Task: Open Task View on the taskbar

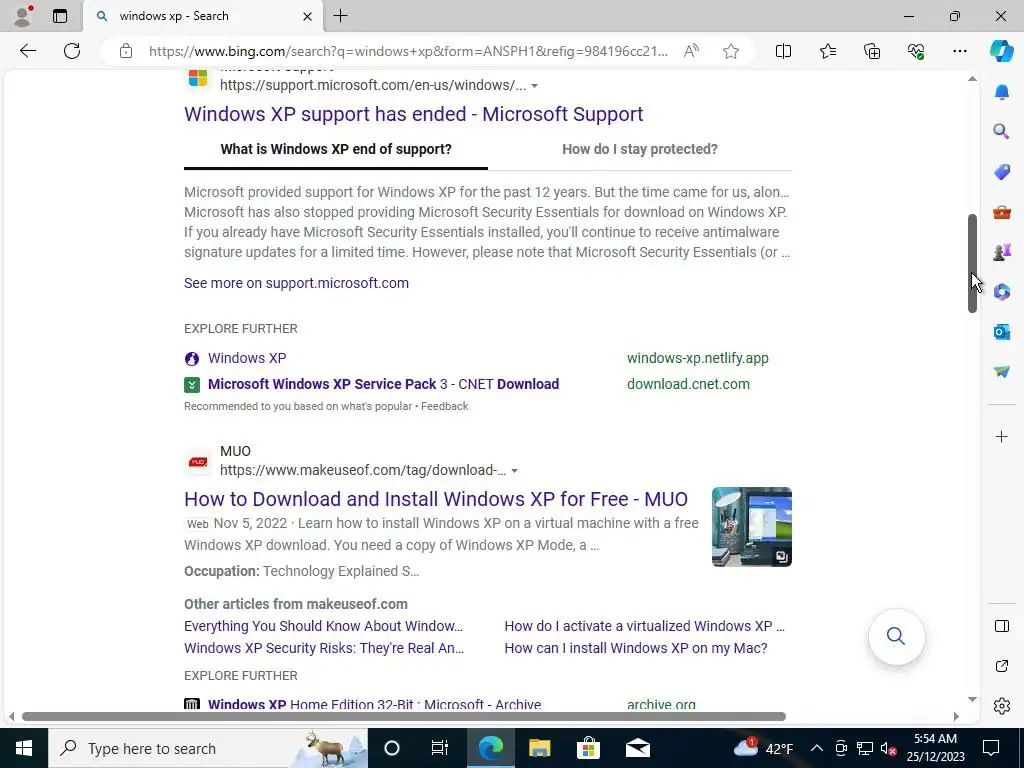Action: click(x=440, y=748)
